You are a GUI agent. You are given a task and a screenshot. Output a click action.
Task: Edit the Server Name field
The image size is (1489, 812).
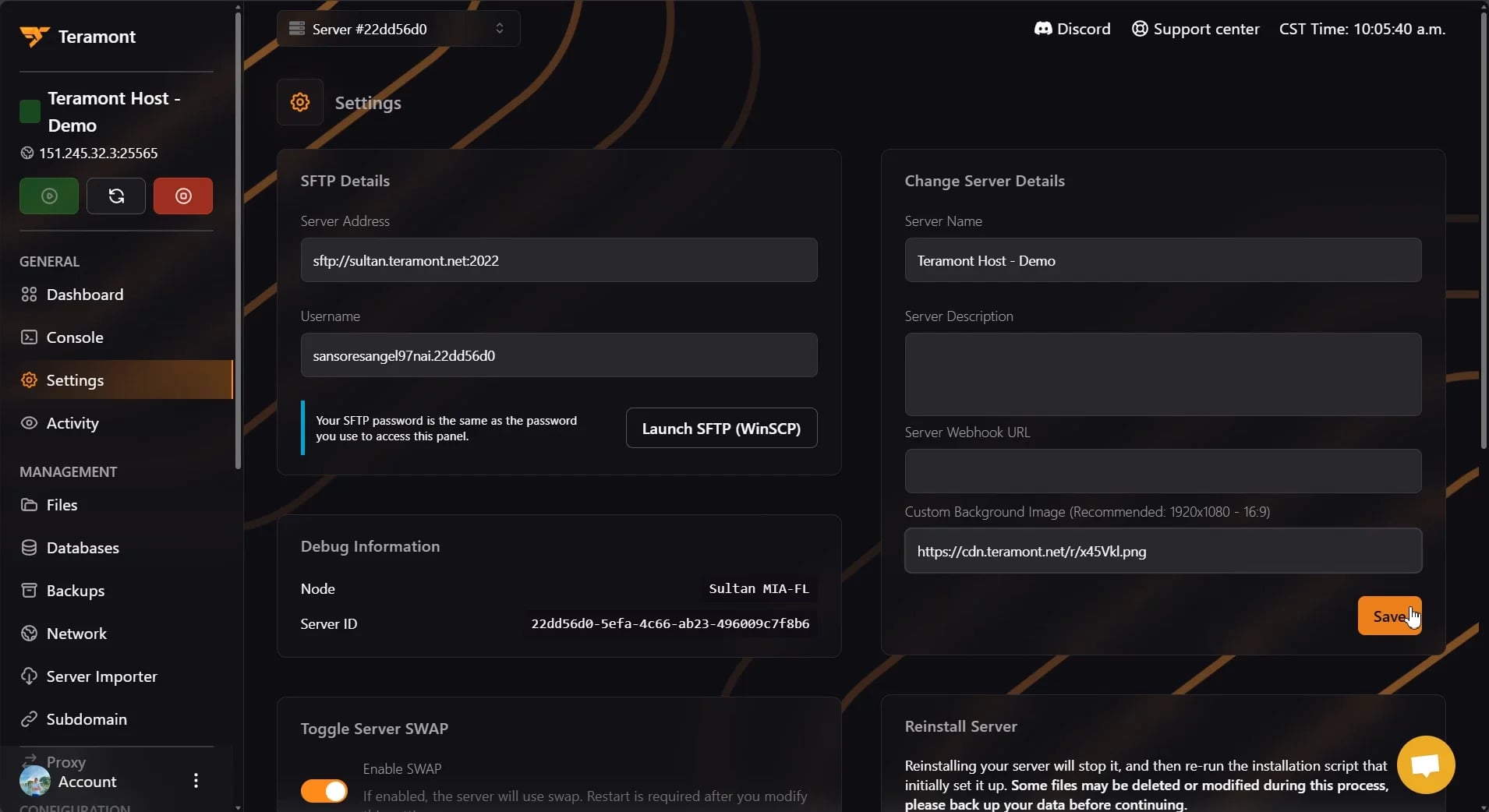coord(1163,260)
